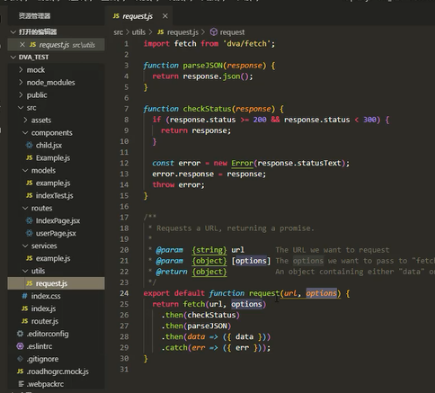Collapse the utils folder
The width and height of the screenshot is (435, 393).
[x=25, y=271]
